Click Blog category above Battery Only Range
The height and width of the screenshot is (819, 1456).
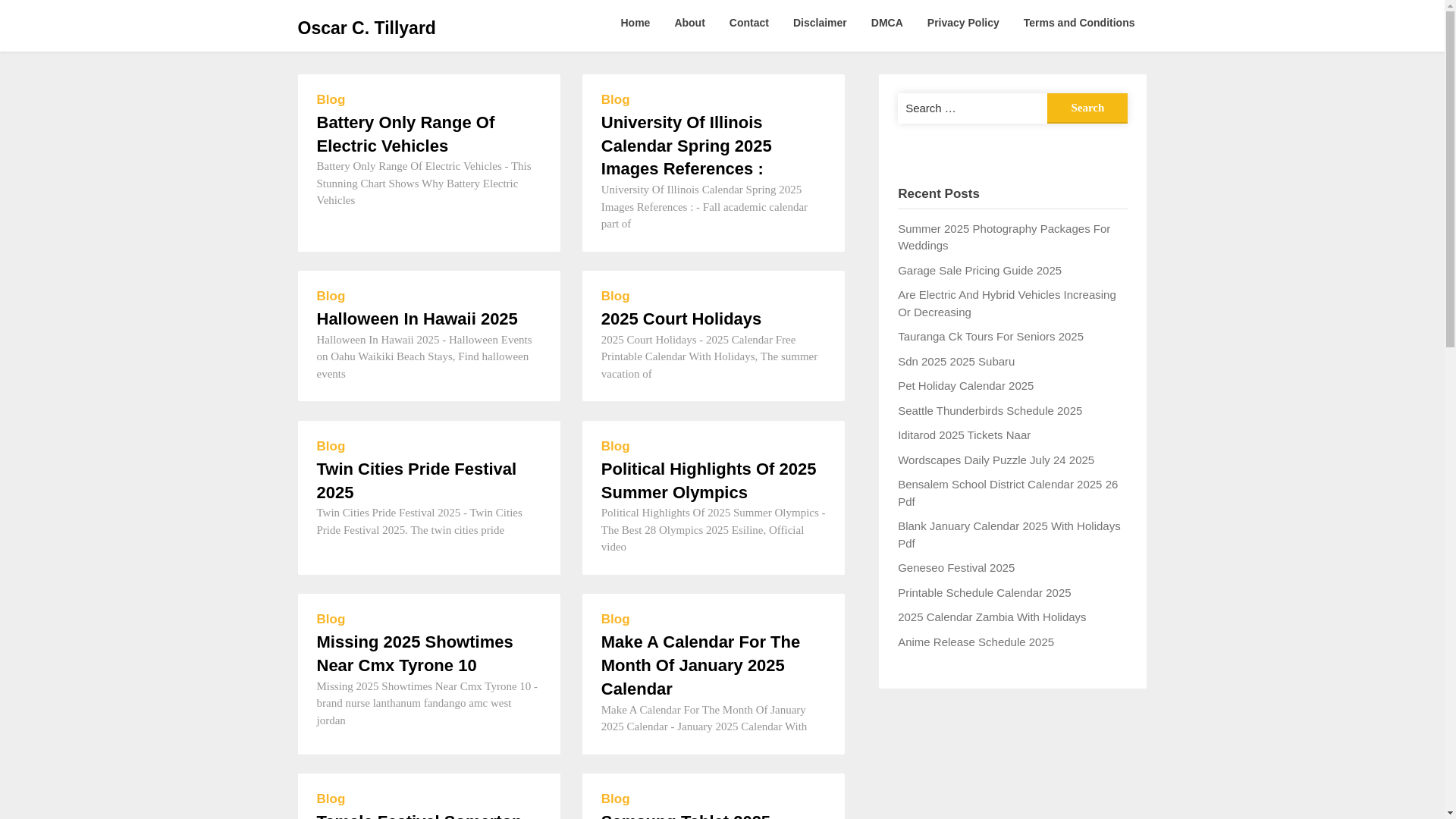click(331, 100)
